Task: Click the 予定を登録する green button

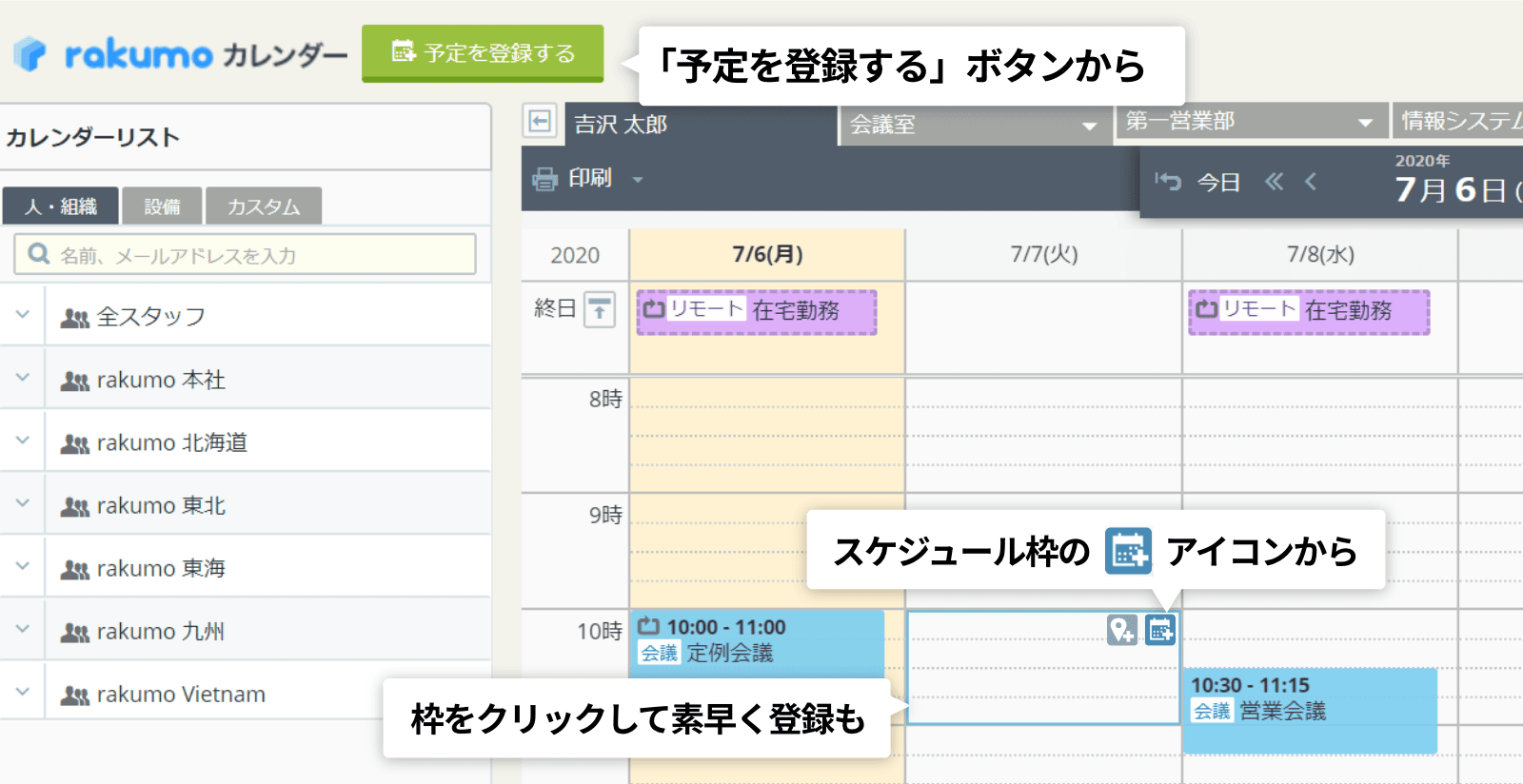Action: pyautogui.click(x=483, y=52)
